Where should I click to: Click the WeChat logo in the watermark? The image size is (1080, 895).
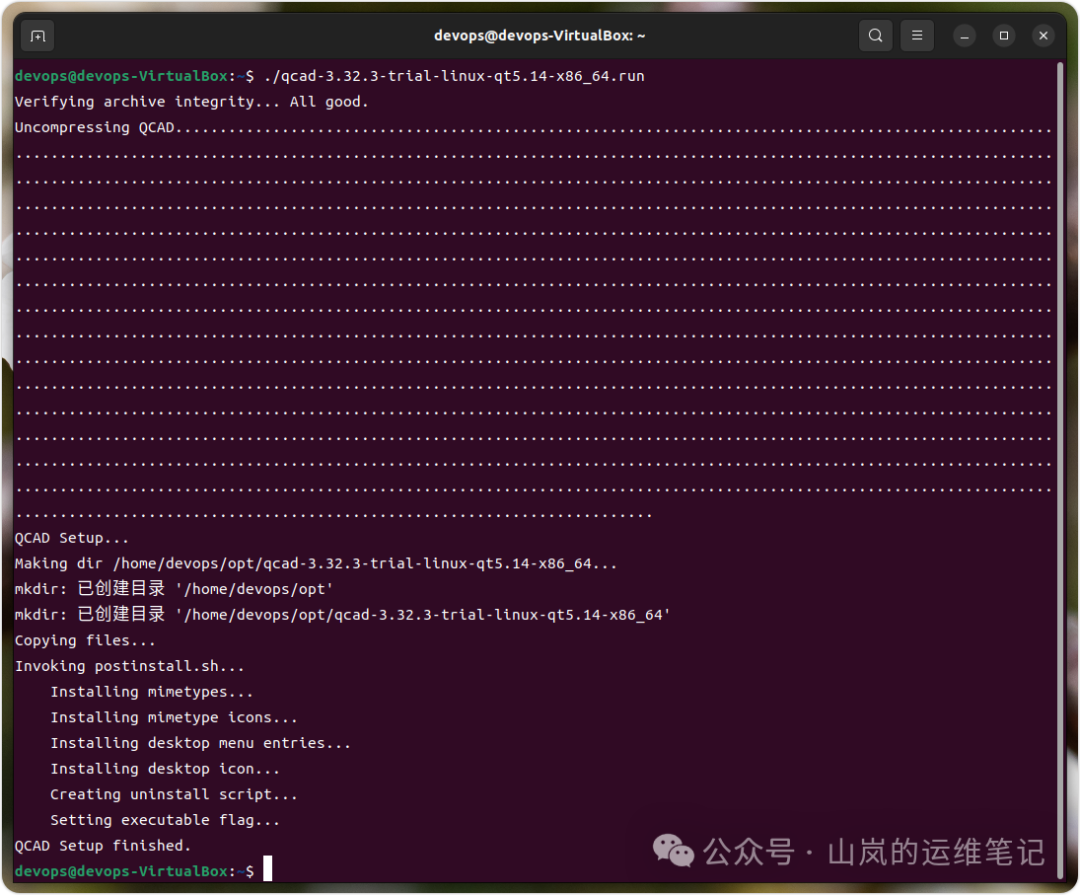pyautogui.click(x=673, y=851)
